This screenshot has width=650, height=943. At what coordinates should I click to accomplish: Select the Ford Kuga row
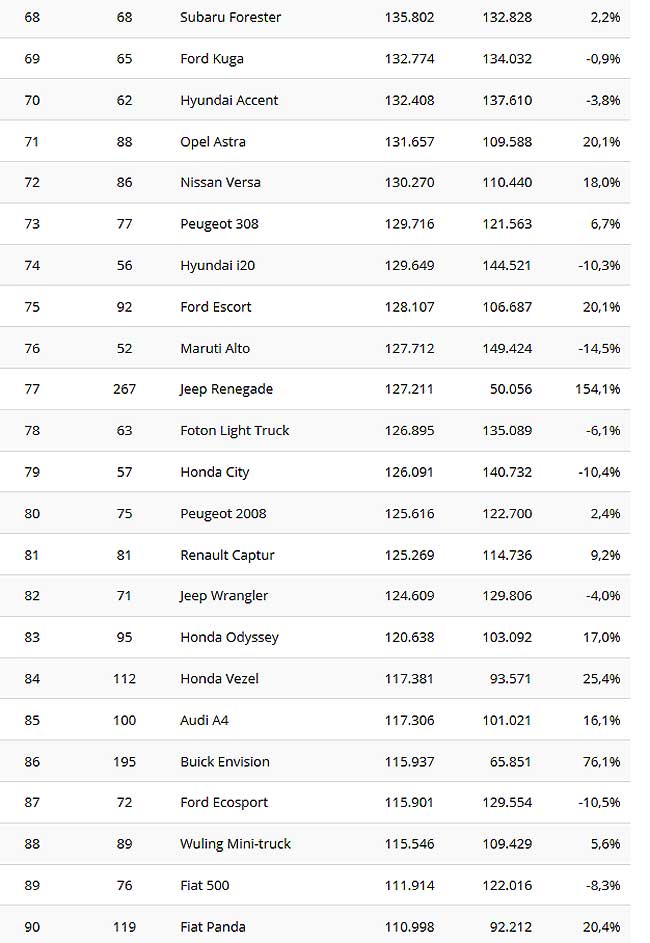(315, 59)
